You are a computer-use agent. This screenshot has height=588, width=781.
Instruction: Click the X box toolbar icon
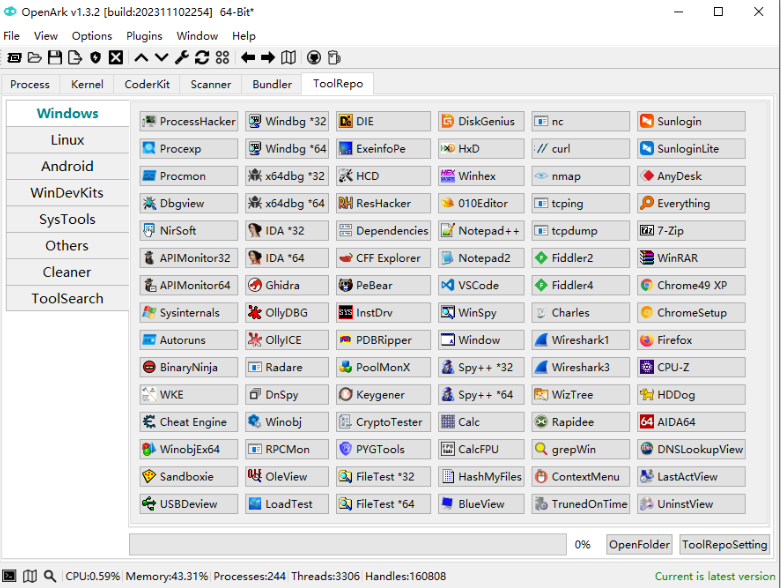[x=116, y=58]
